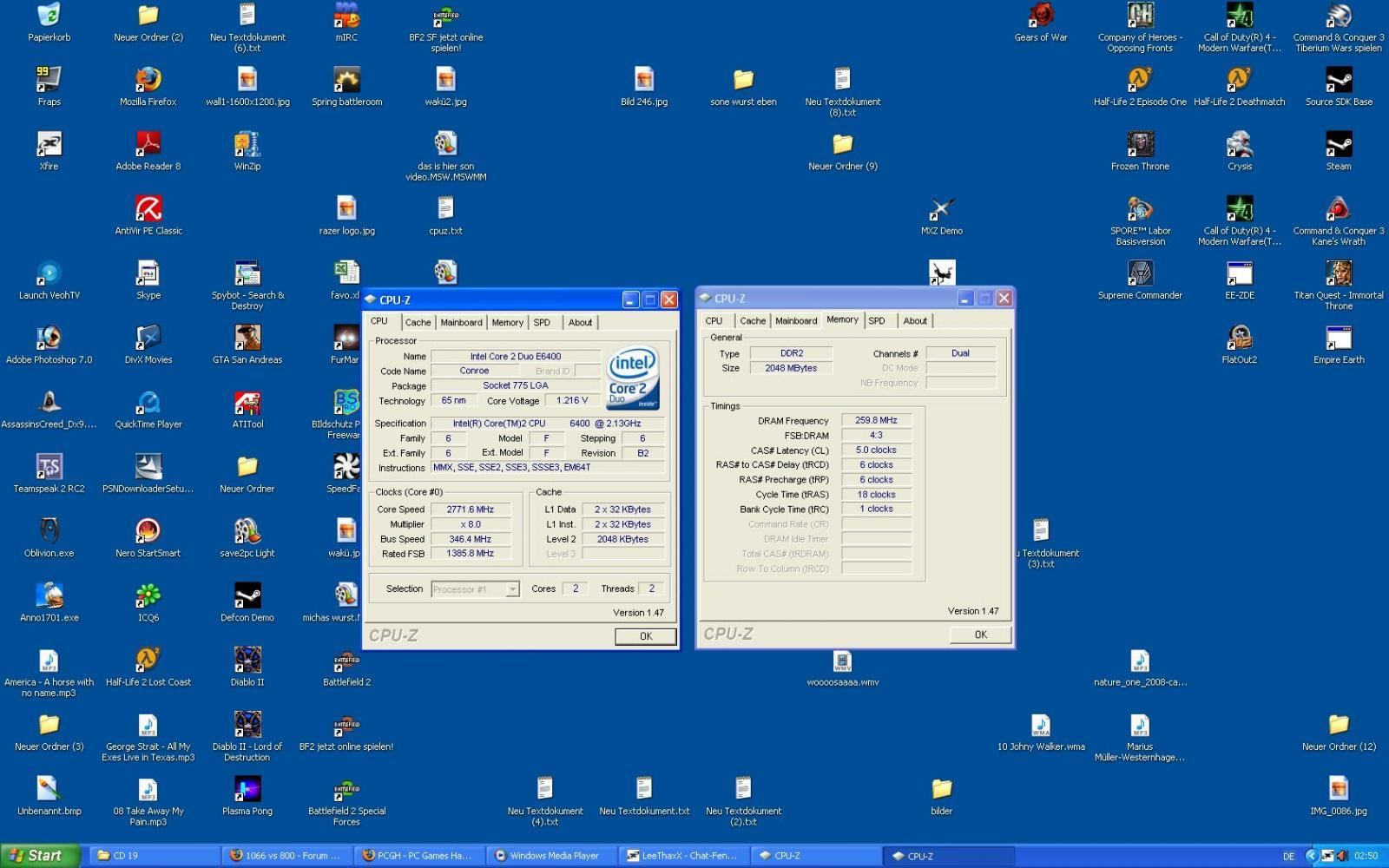Viewport: 1389px width, 868px height.
Task: Switch to Windows Media Player taskbar button
Action: point(550,856)
